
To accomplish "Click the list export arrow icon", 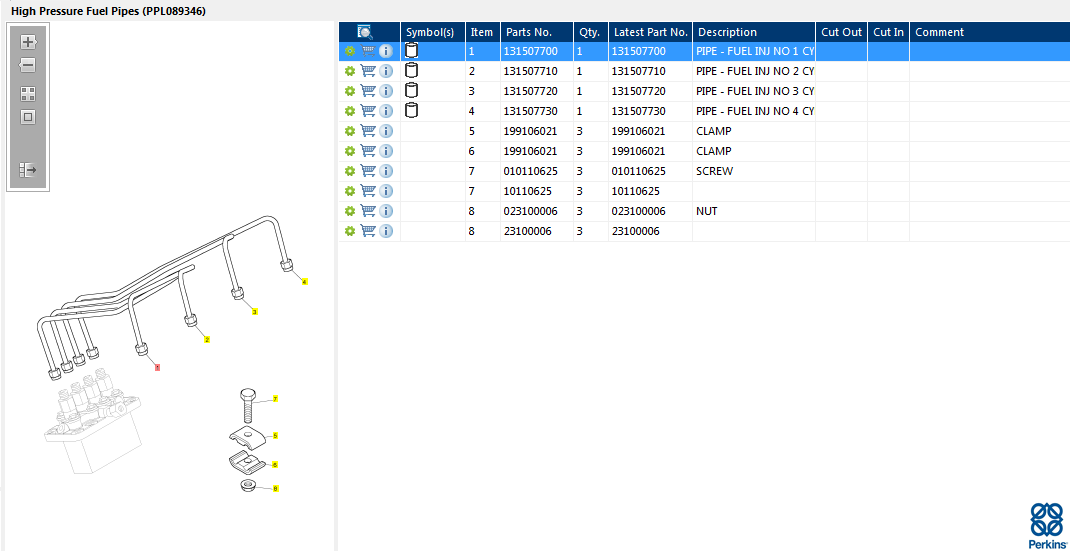I will tap(28, 170).
